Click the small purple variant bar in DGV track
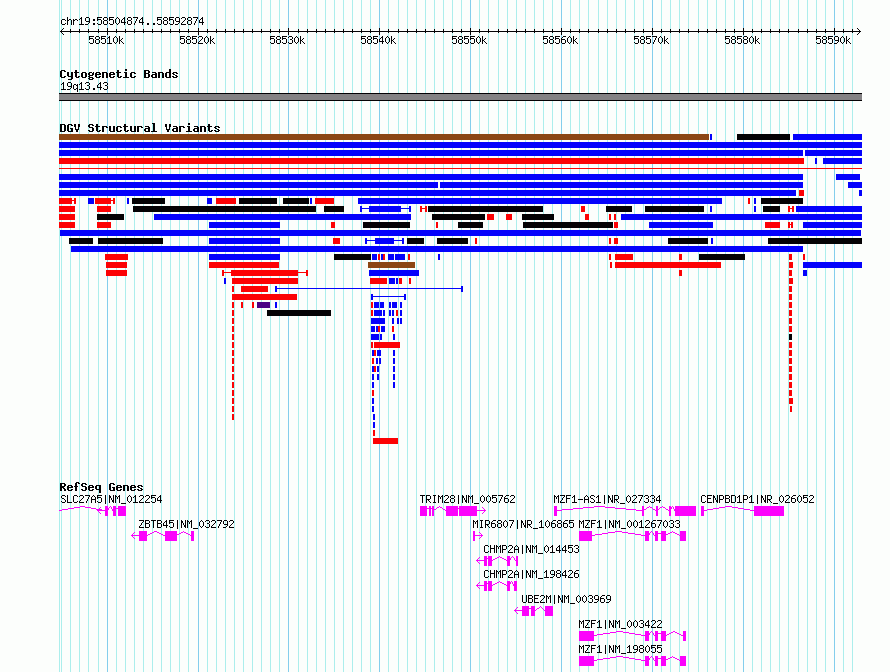This screenshot has width=890, height=672. point(263,305)
